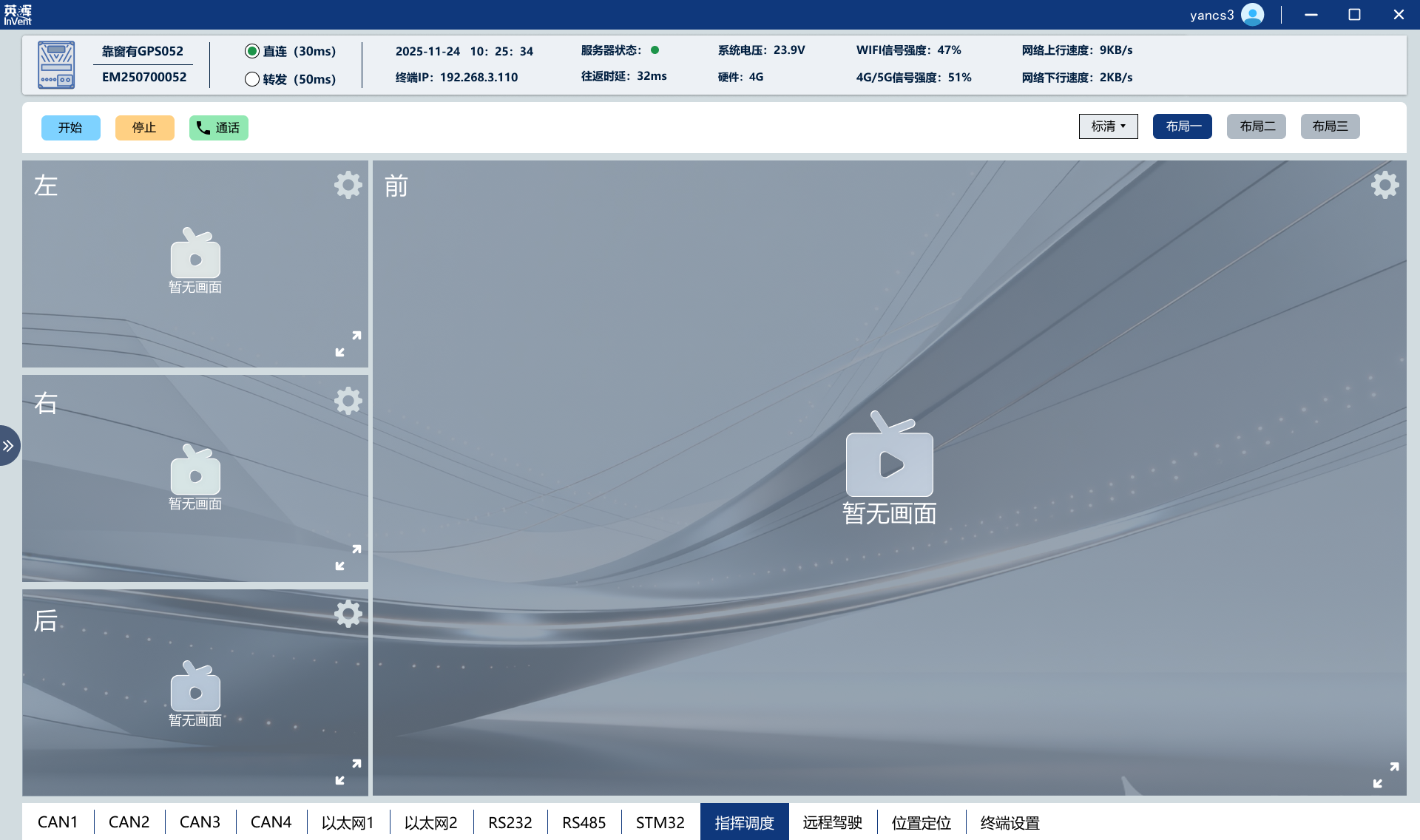This screenshot has height=840, width=1420.
Task: Open settings gear for 前 camera panel
Action: point(1384,185)
